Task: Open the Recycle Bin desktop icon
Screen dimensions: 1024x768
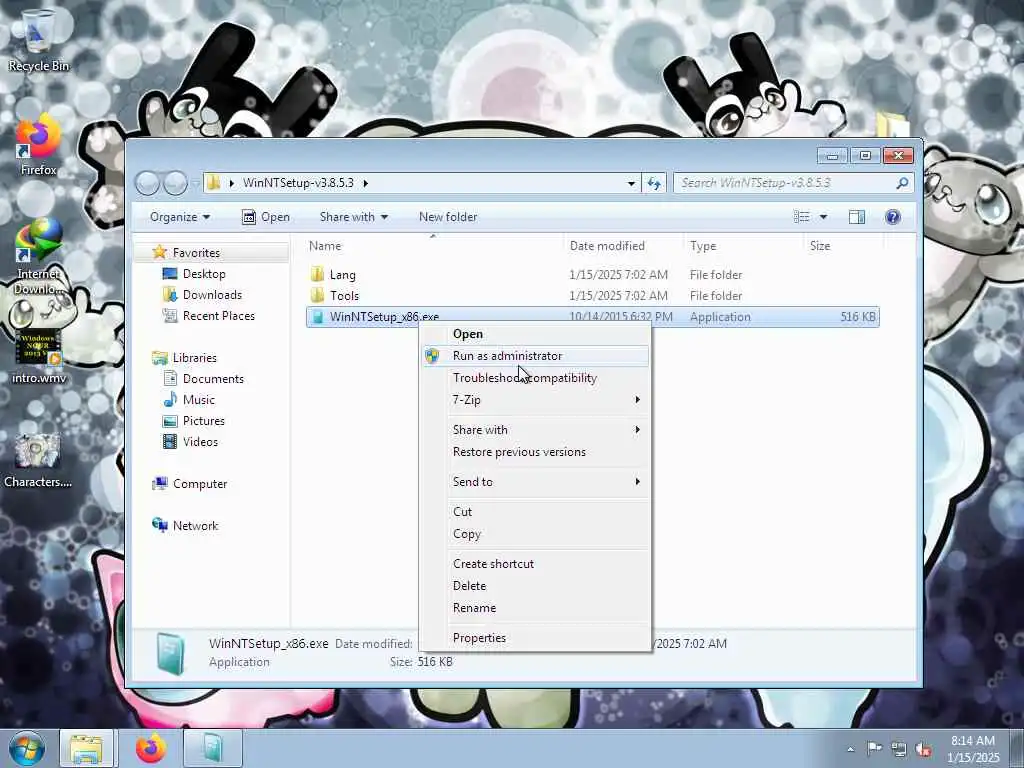Action: tap(38, 39)
